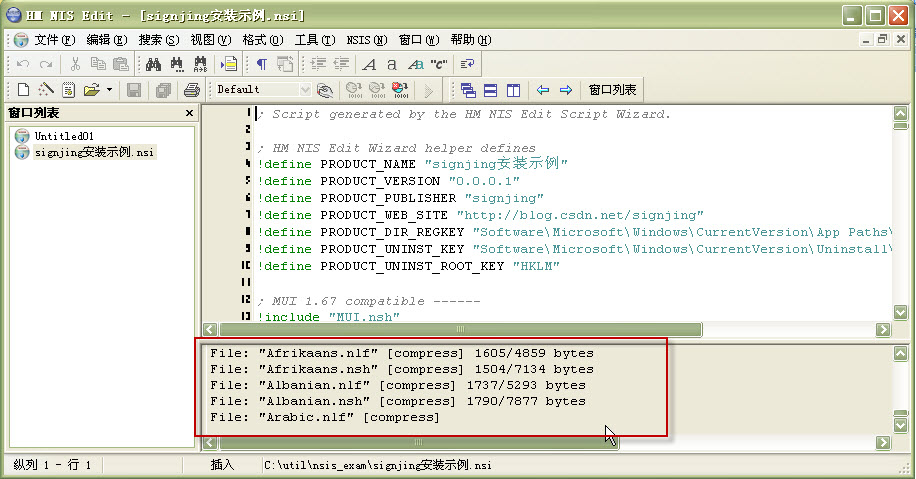Click the "Albanian.nlf" output line
Image resolution: width=916 pixels, height=479 pixels.
tap(398, 386)
